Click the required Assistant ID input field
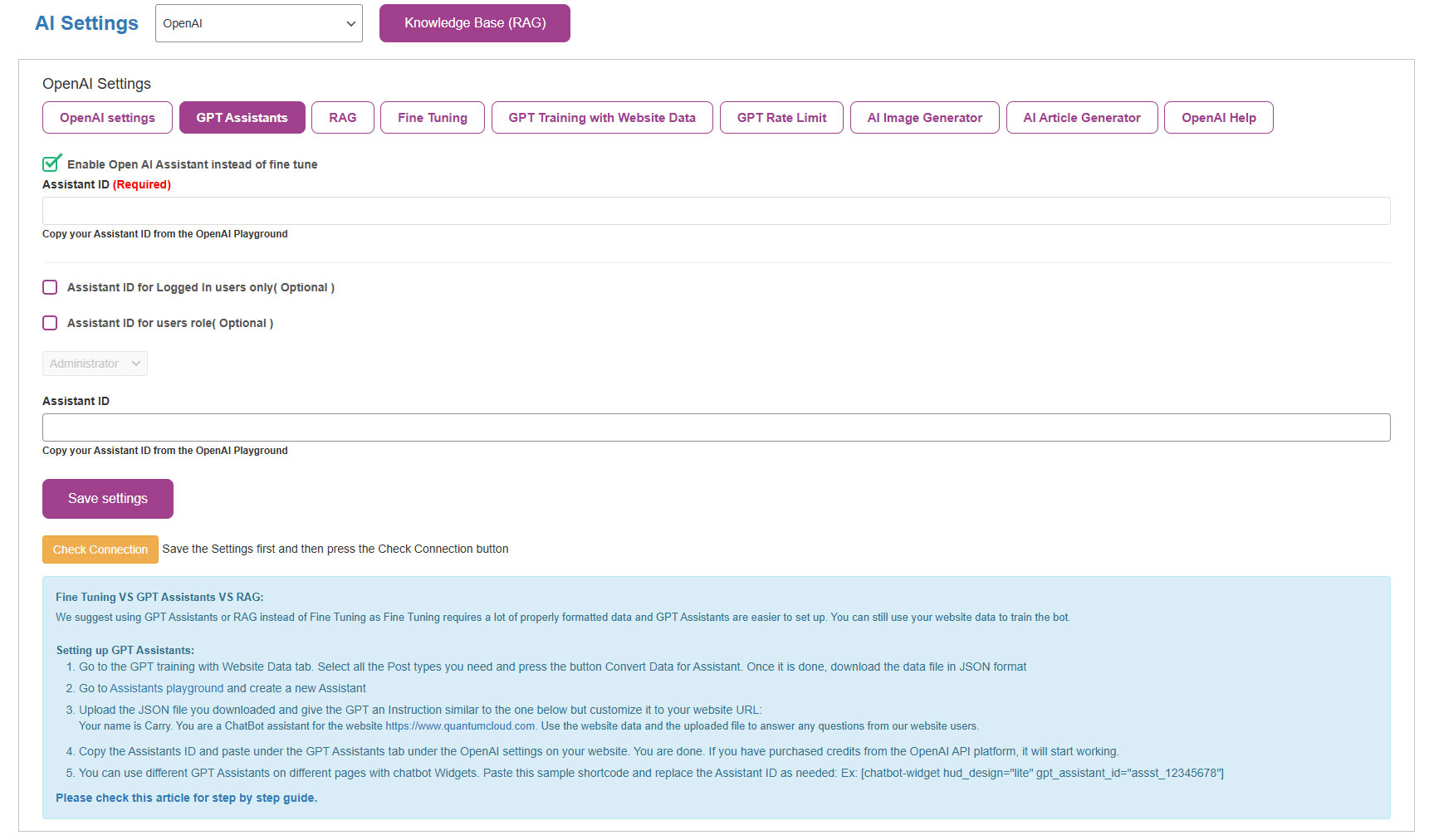1429x840 pixels. (x=716, y=211)
